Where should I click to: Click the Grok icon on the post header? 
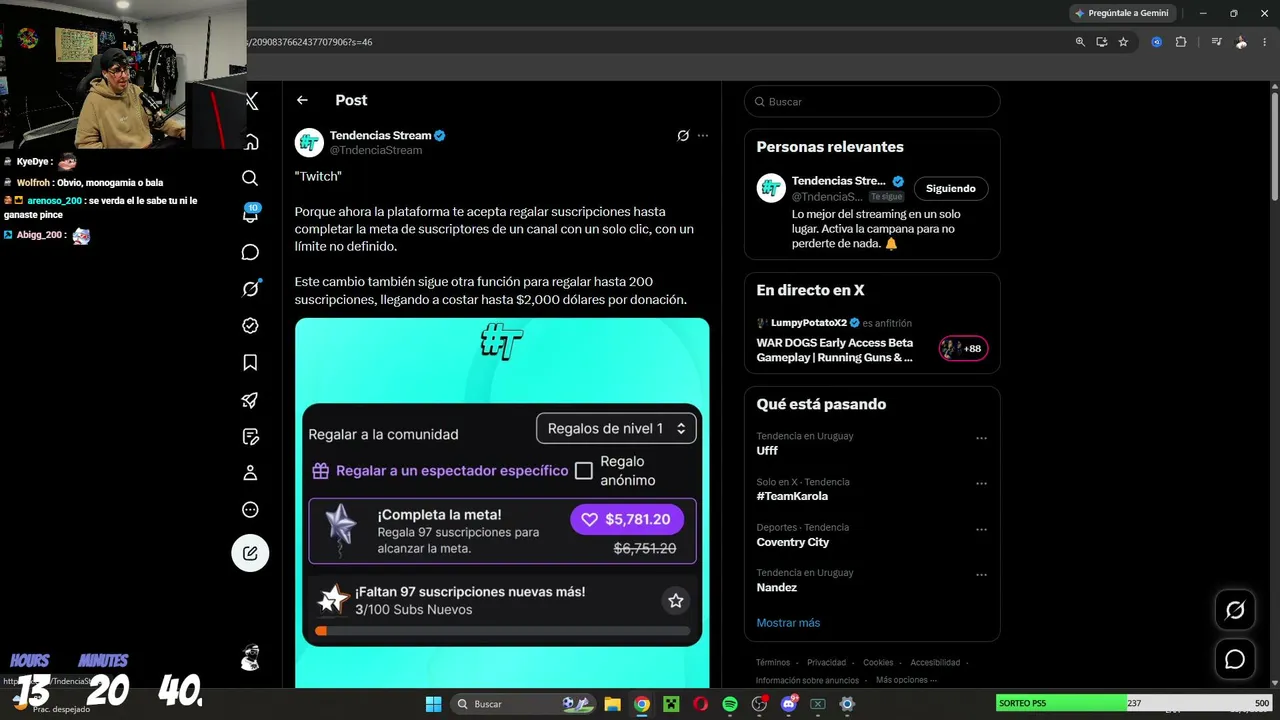(683, 136)
